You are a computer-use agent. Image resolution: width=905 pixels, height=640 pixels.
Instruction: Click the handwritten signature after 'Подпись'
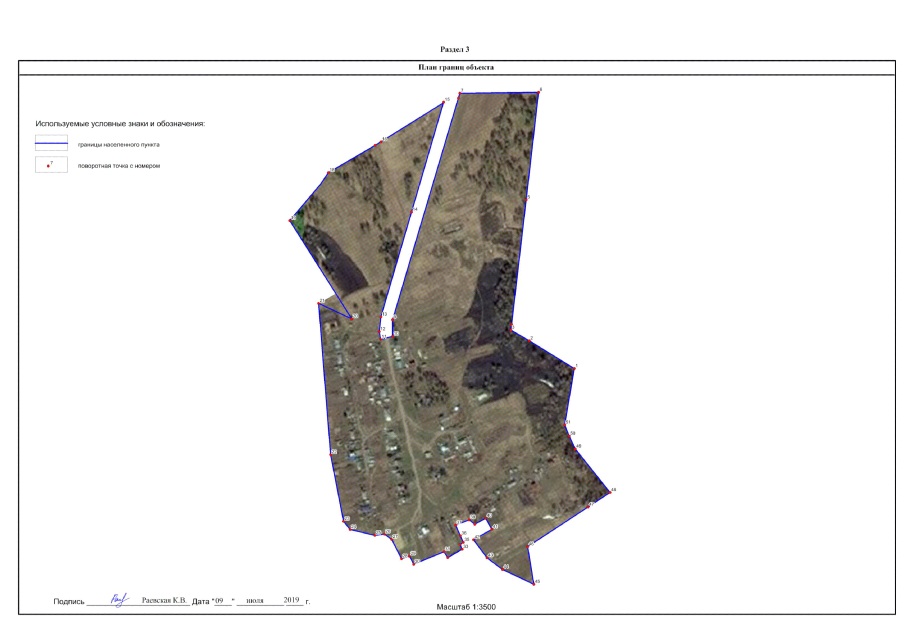[x=118, y=599]
